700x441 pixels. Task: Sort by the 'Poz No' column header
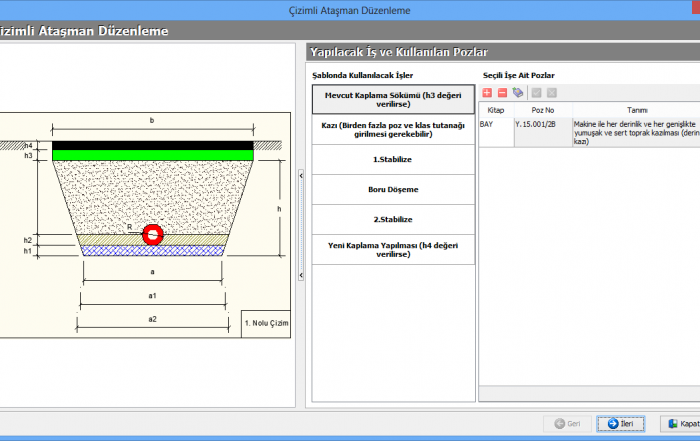543,110
